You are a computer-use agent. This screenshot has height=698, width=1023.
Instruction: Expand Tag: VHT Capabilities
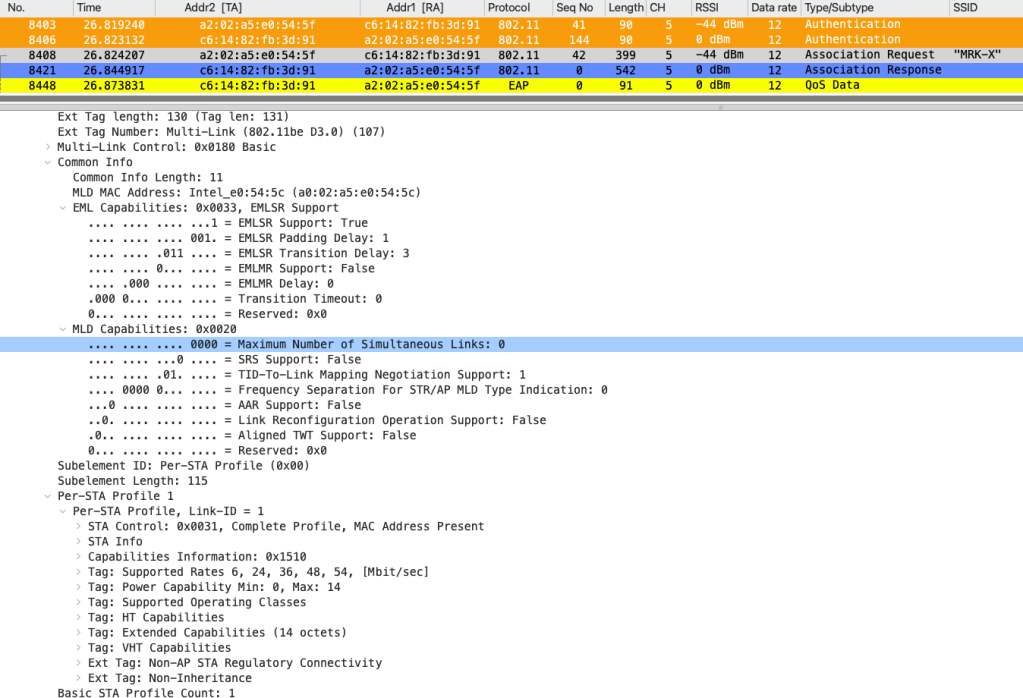point(79,647)
